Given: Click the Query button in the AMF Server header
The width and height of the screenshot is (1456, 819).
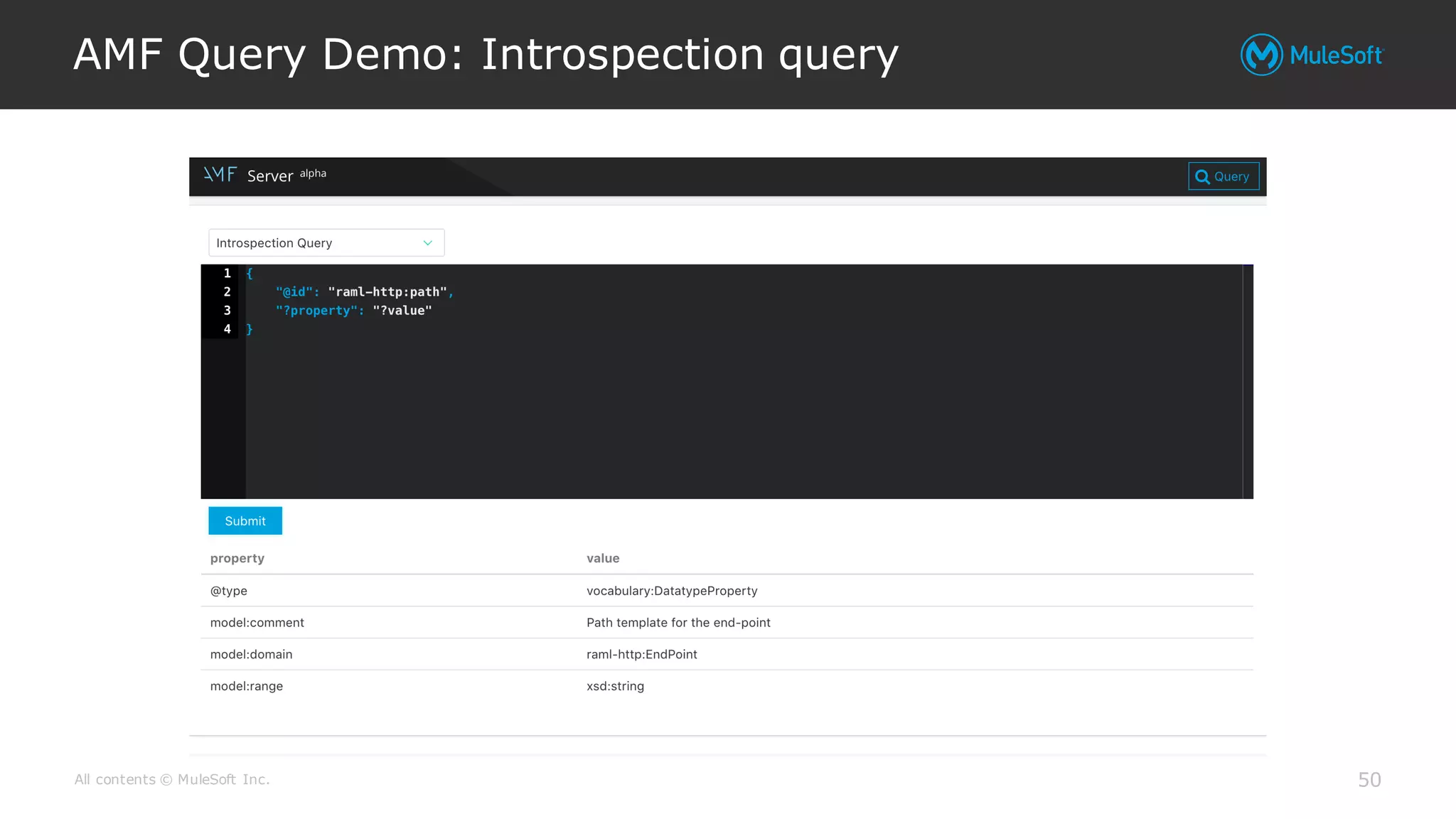Looking at the screenshot, I should 1224,176.
